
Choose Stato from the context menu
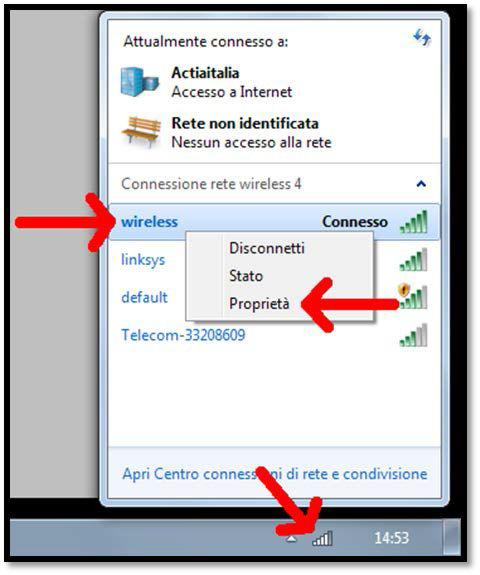tap(246, 276)
